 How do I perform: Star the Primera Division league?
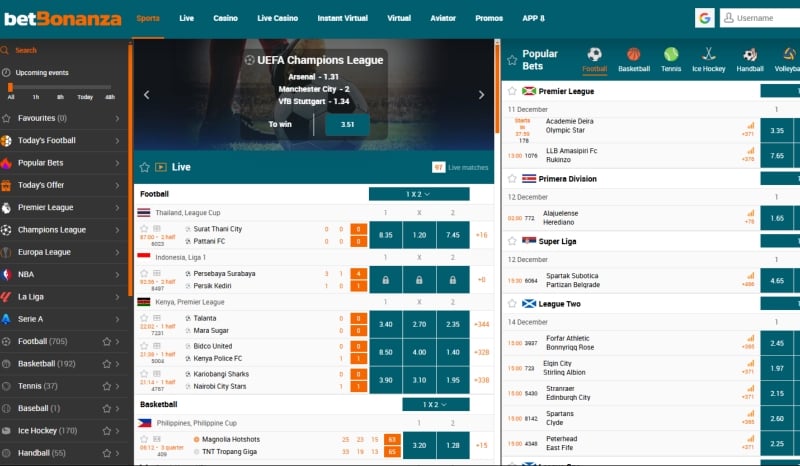tap(512, 179)
